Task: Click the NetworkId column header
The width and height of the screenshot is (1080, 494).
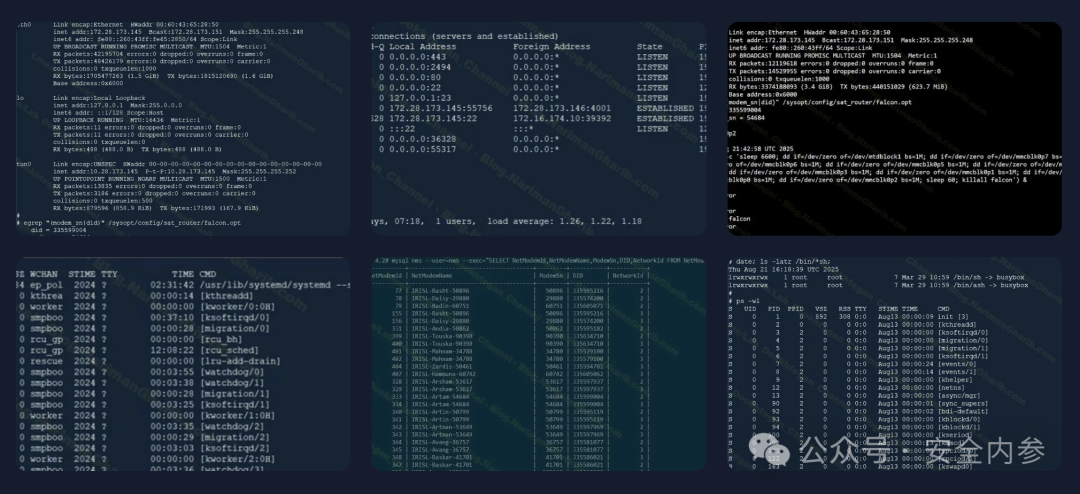Action: pos(629,276)
